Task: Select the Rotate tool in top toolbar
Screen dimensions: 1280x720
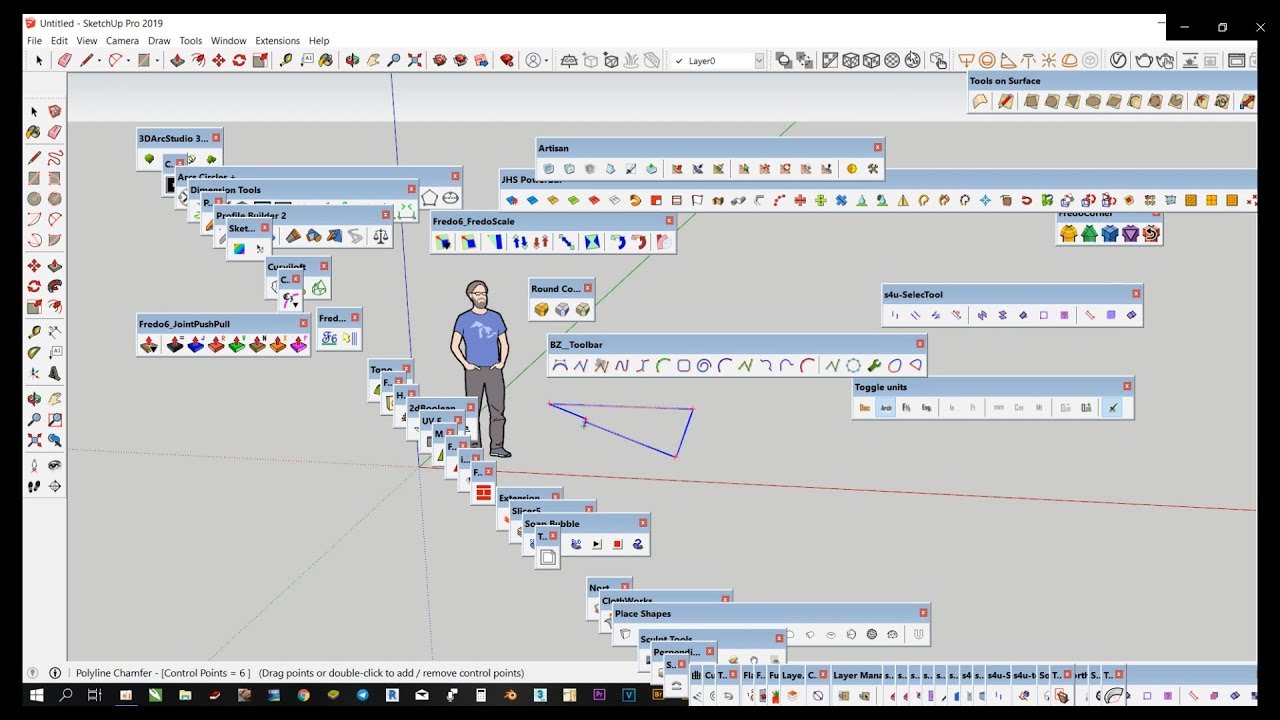Action: (239, 61)
